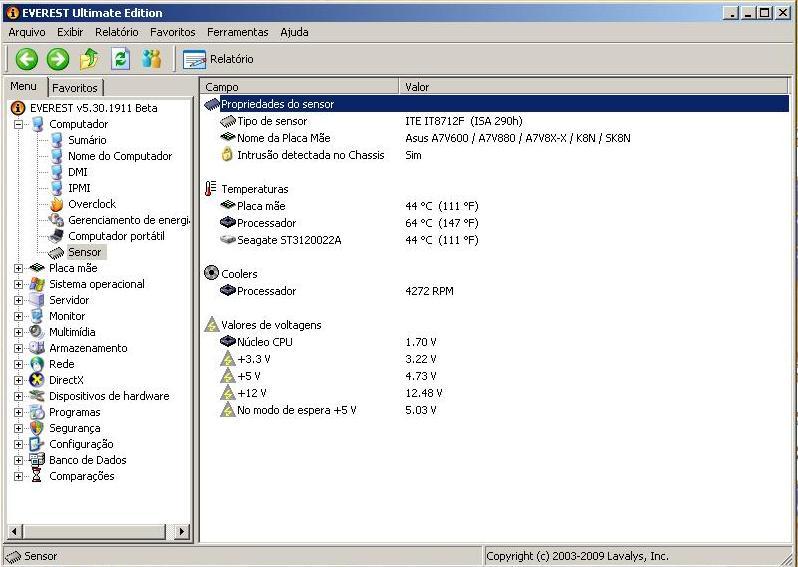This screenshot has width=798, height=567.
Task: Click the Sistema operacional Windows icon
Action: pos(37,284)
